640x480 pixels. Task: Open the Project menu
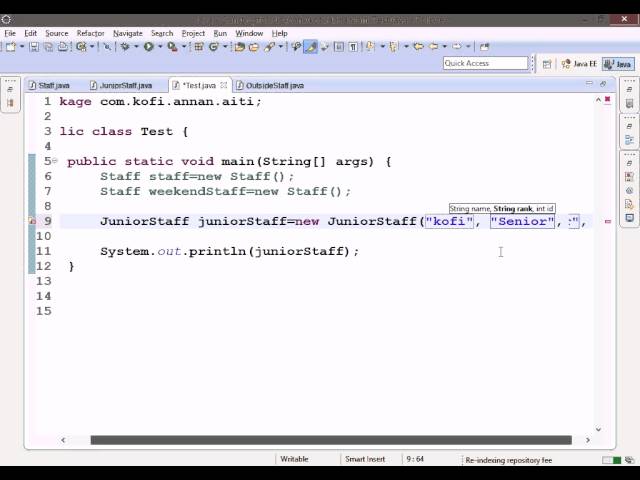(193, 33)
